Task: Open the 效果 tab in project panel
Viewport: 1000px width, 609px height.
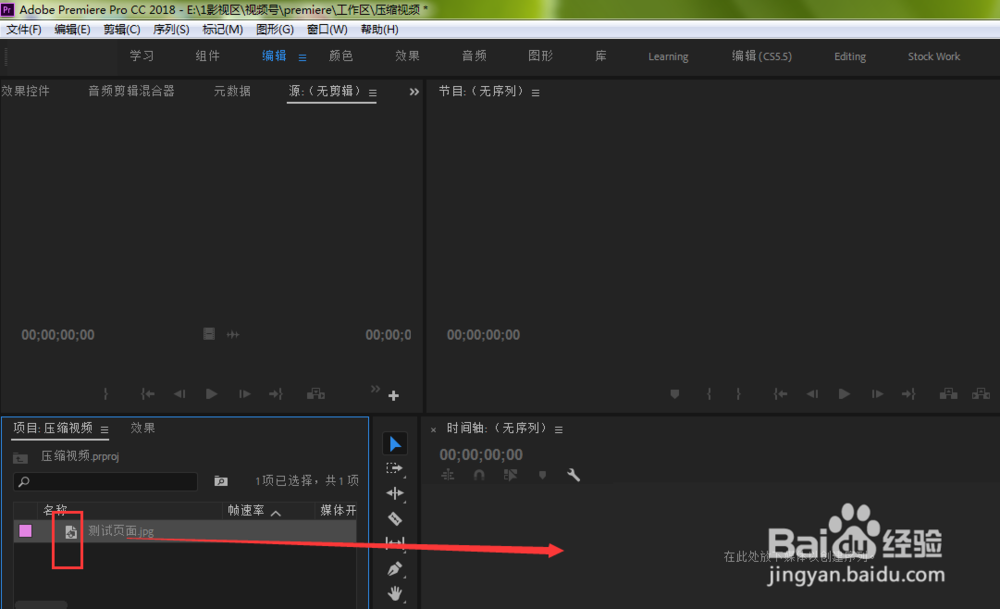Action: pyautogui.click(x=143, y=428)
